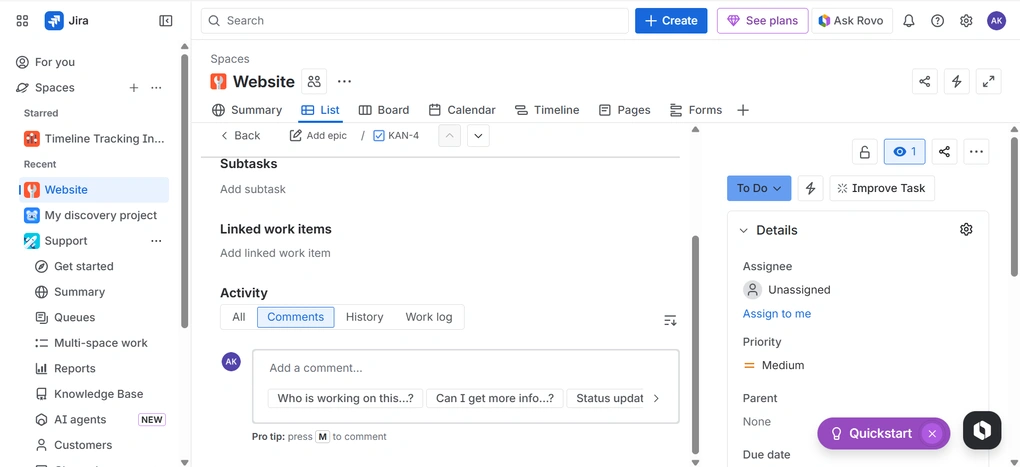Open the Rovo chat floating icon

point(982,431)
